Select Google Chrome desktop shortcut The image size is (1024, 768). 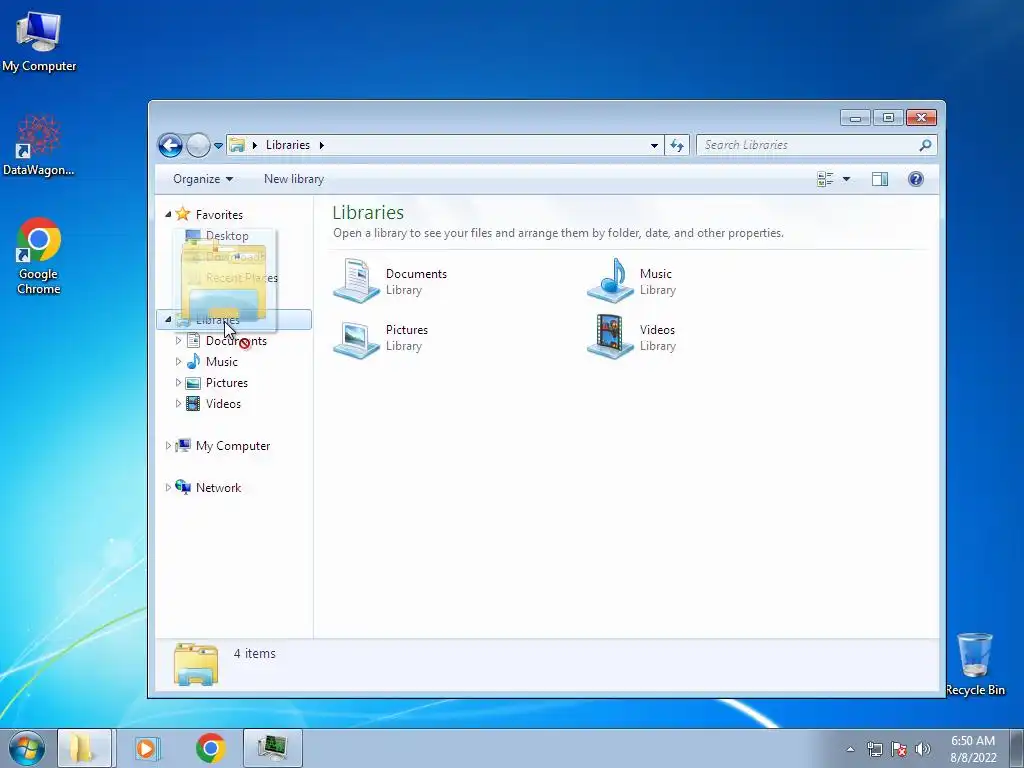pyautogui.click(x=39, y=256)
